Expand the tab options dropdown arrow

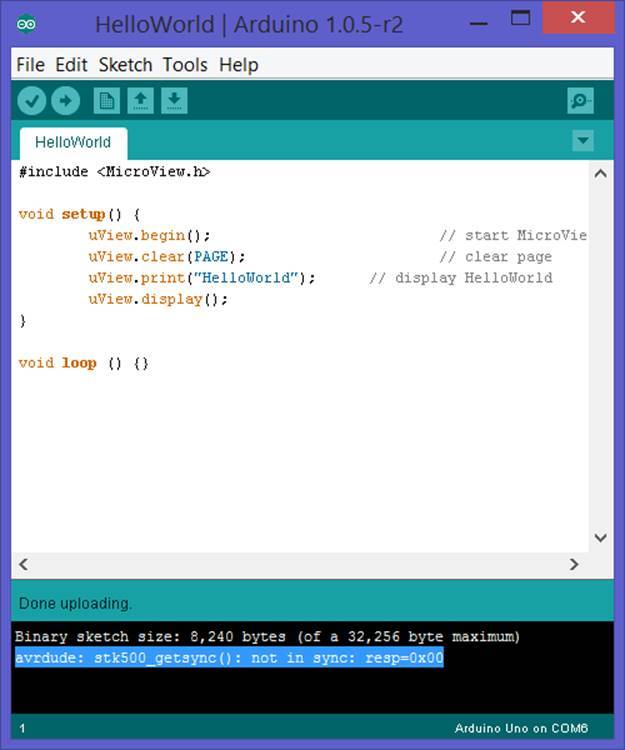click(583, 141)
